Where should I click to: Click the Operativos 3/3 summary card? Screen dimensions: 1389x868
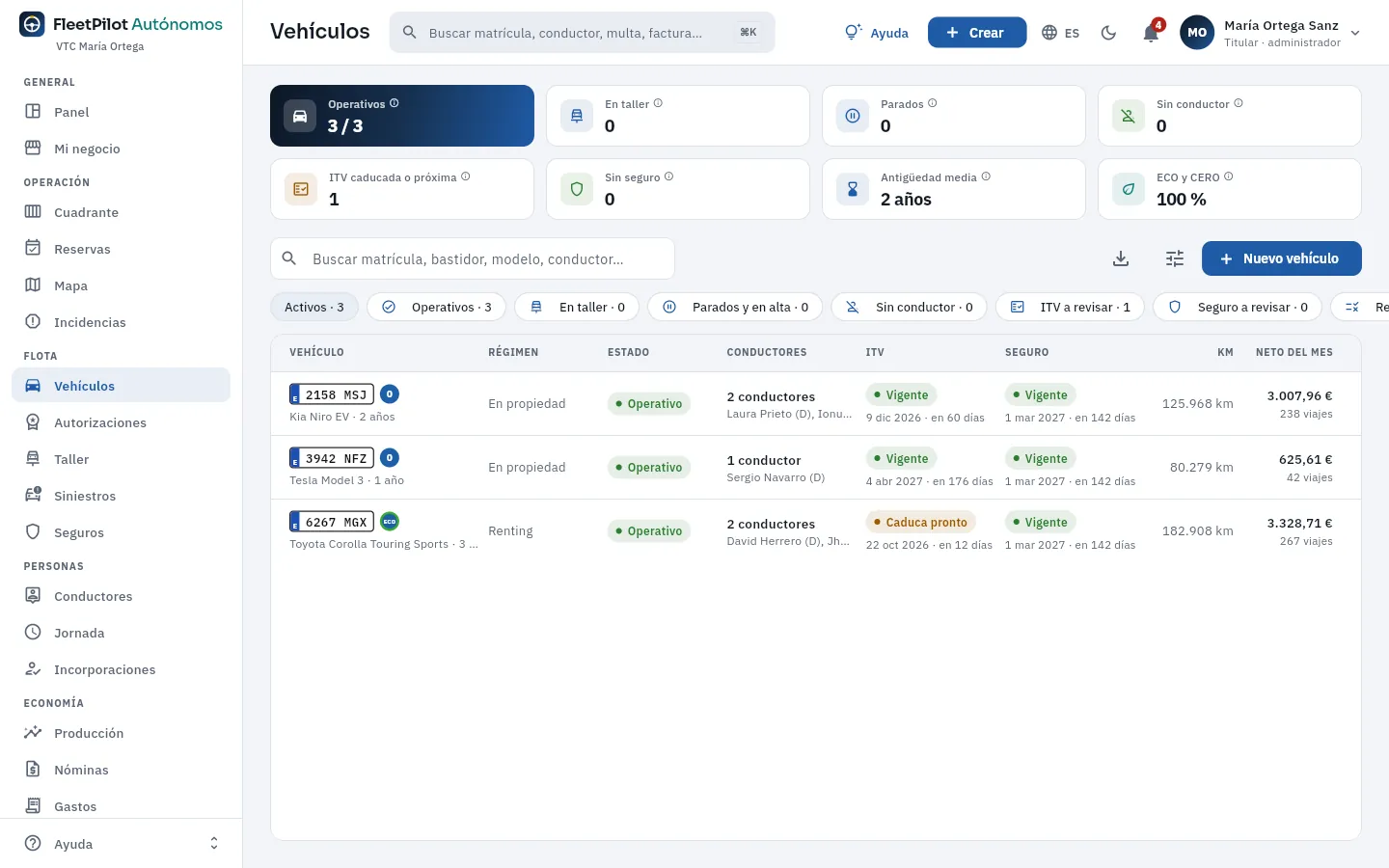coord(402,116)
